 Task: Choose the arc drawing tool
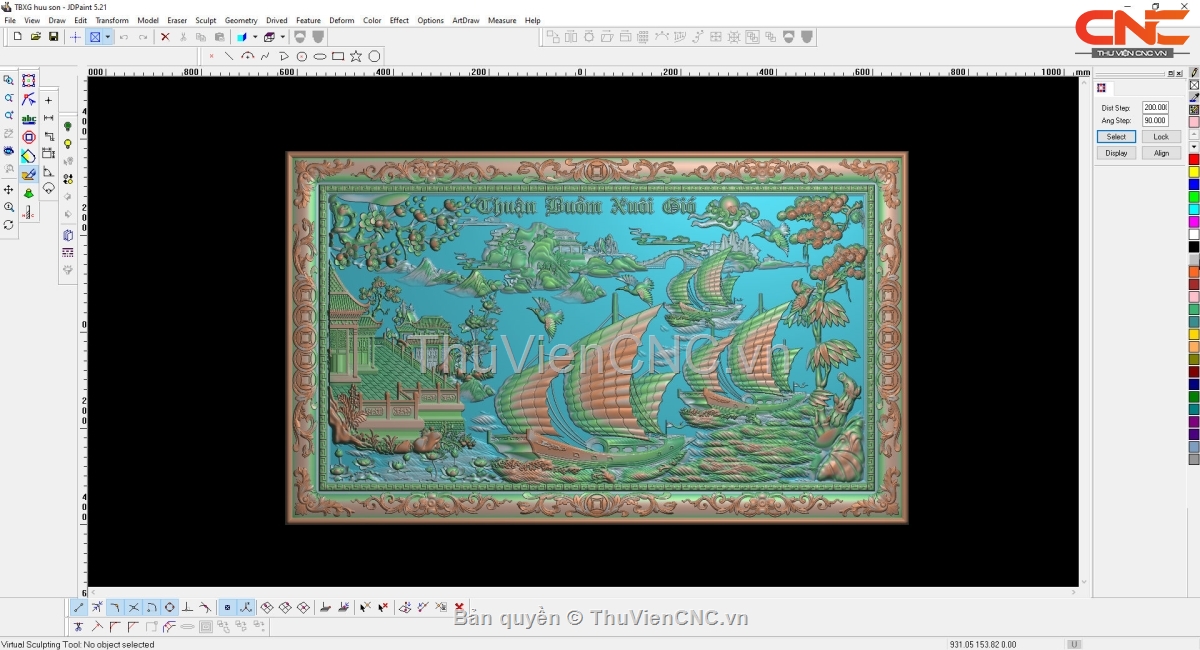[247, 56]
